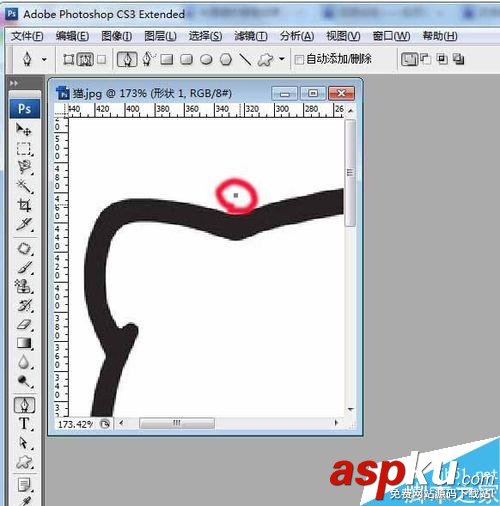The height and width of the screenshot is (506, 500).
Task: Select the Move tool
Action: (24, 129)
